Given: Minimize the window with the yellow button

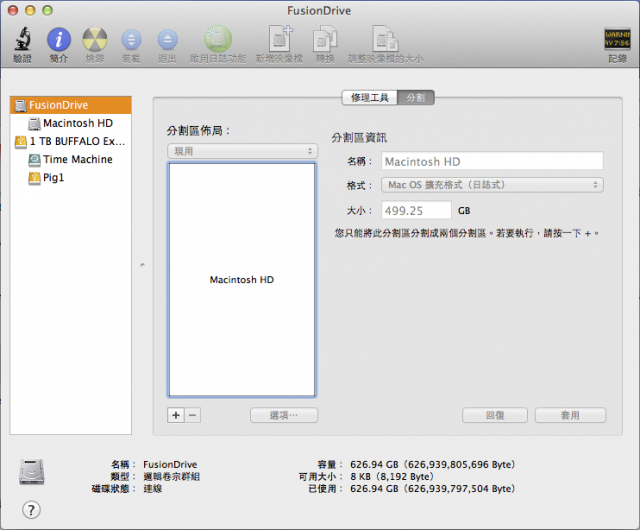Looking at the screenshot, I should [30, 10].
